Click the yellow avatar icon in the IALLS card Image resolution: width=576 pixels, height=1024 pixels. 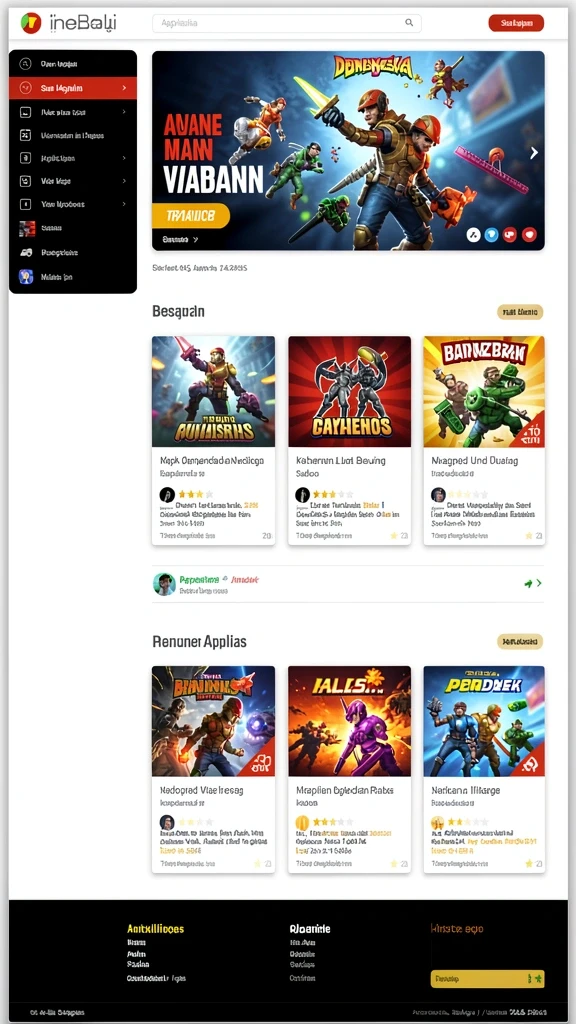302,822
